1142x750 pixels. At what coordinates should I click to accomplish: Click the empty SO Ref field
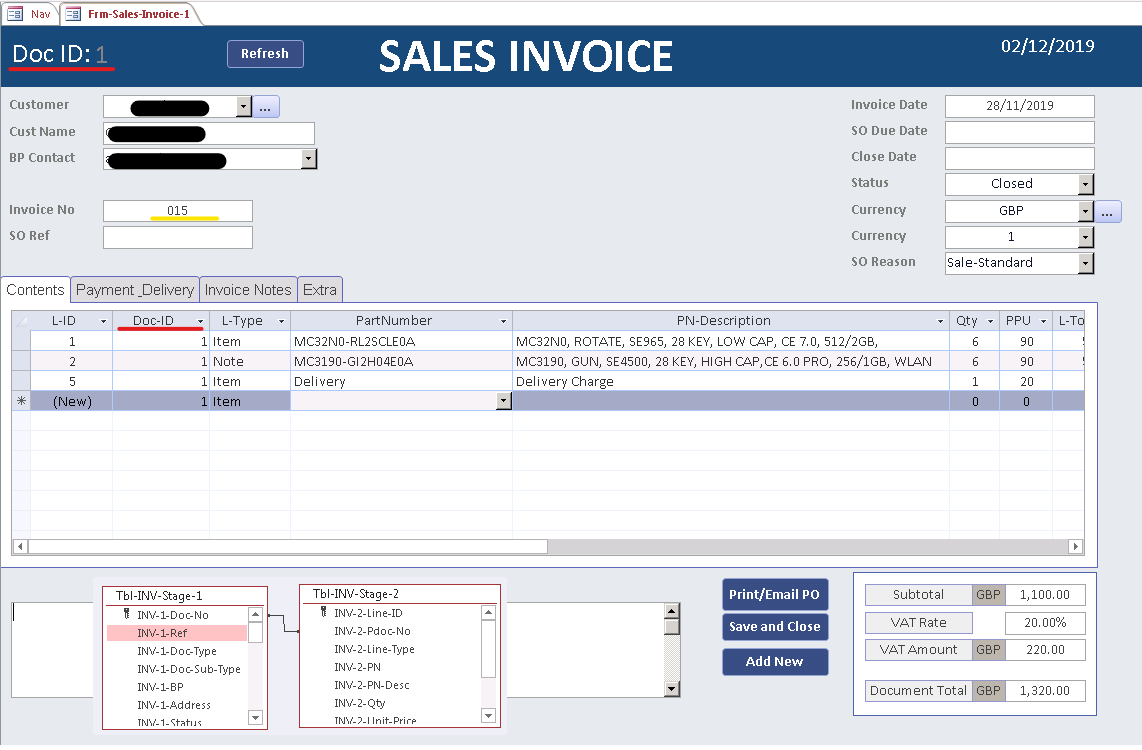click(178, 237)
